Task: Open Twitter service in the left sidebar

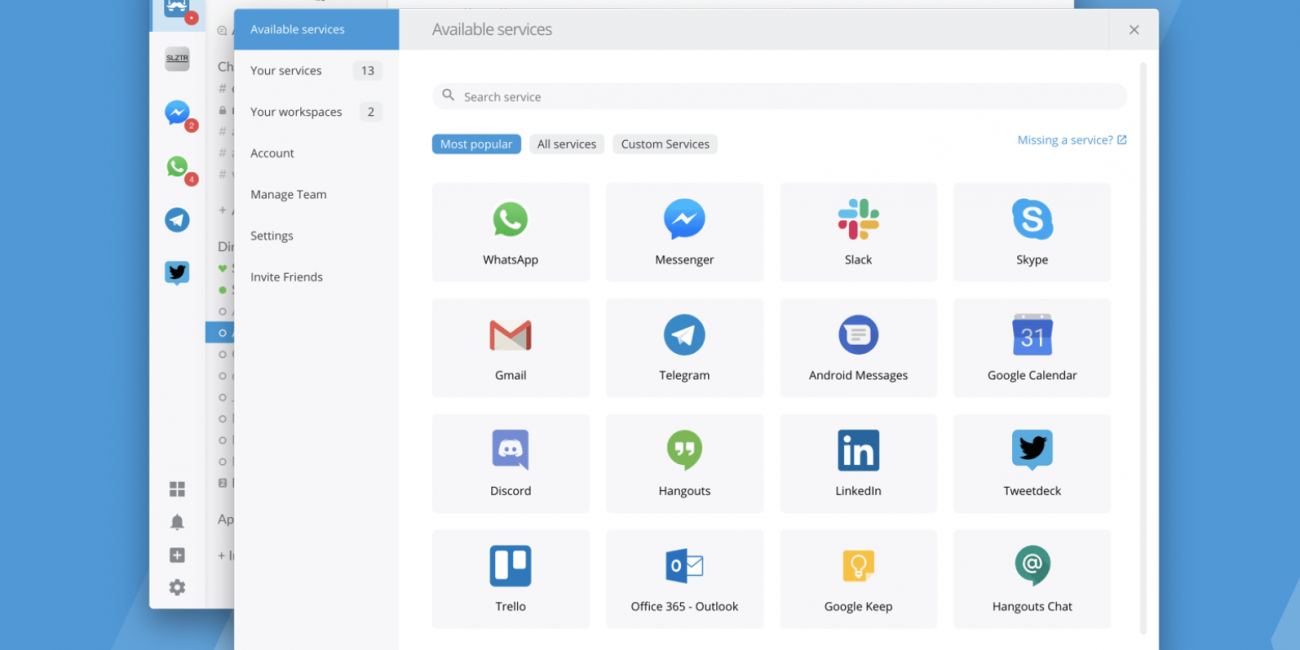Action: (x=177, y=273)
